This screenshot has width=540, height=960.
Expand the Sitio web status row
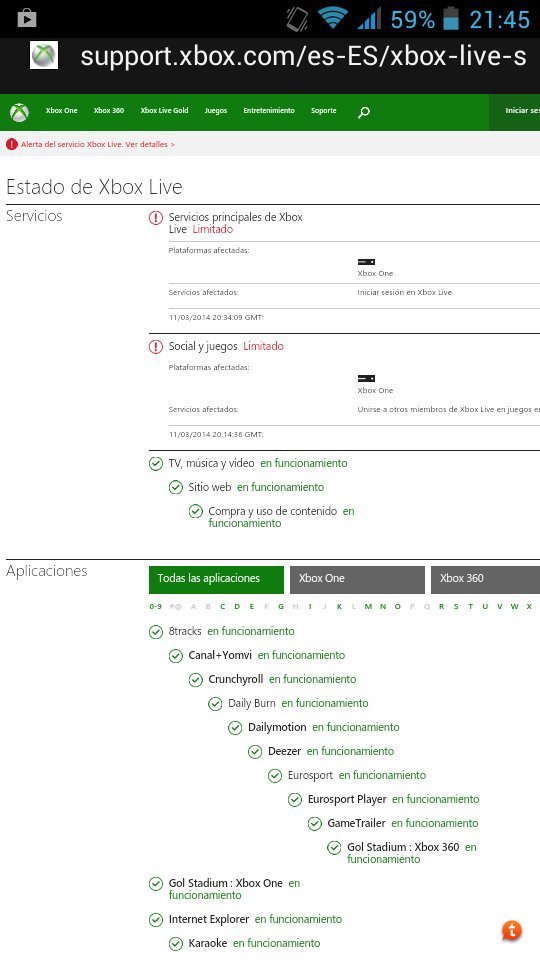pos(246,487)
